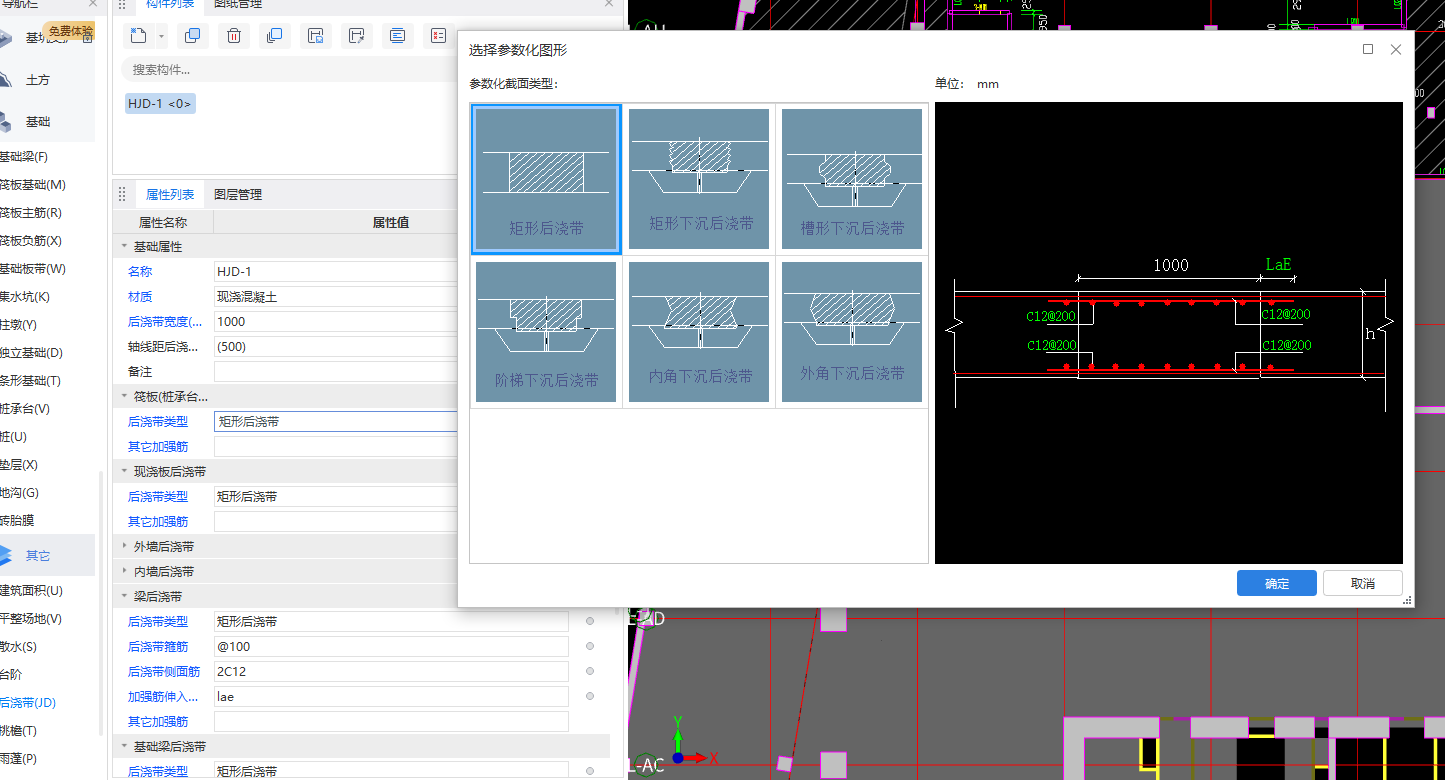Viewport: 1445px width, 780px height.
Task: Toggle the circle beside lae row
Action: click(x=590, y=696)
